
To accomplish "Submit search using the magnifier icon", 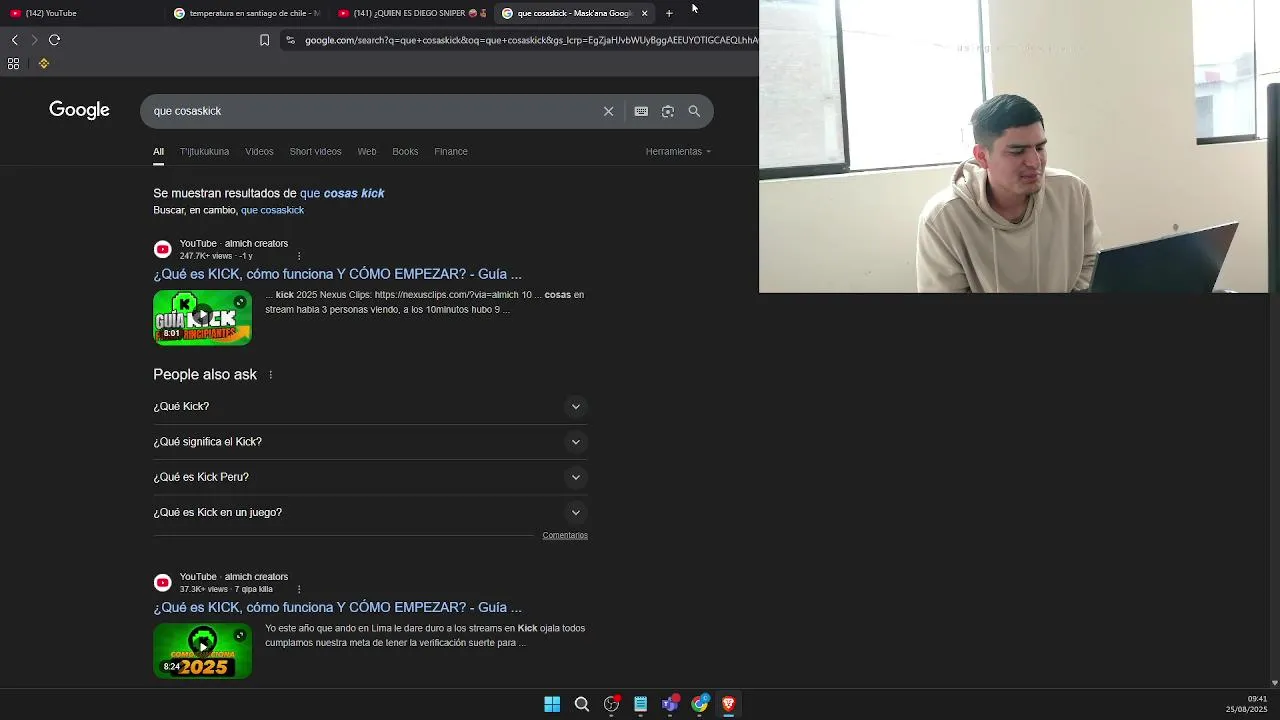I will (x=694, y=111).
